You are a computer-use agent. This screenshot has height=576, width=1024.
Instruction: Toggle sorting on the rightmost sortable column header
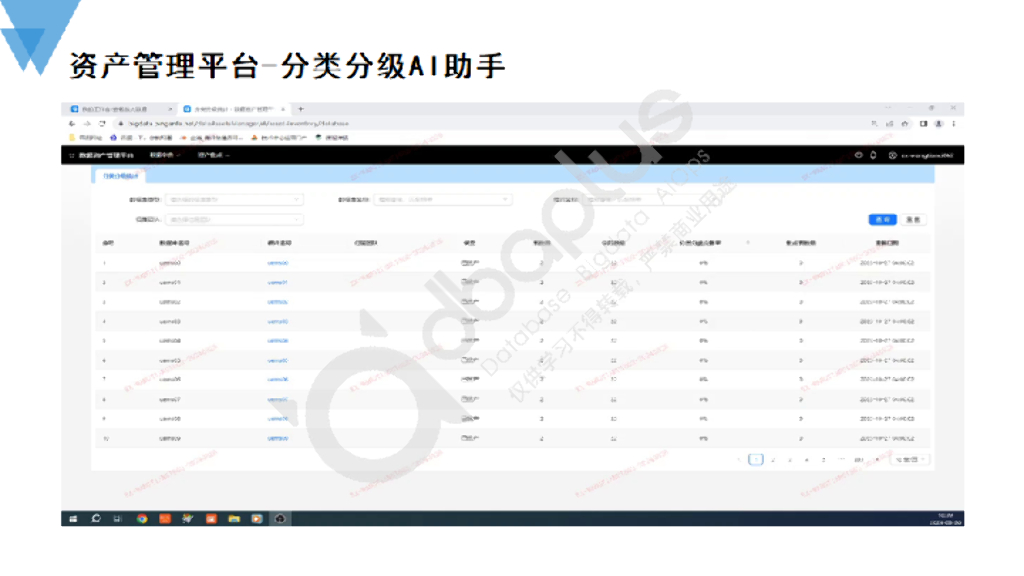point(748,240)
